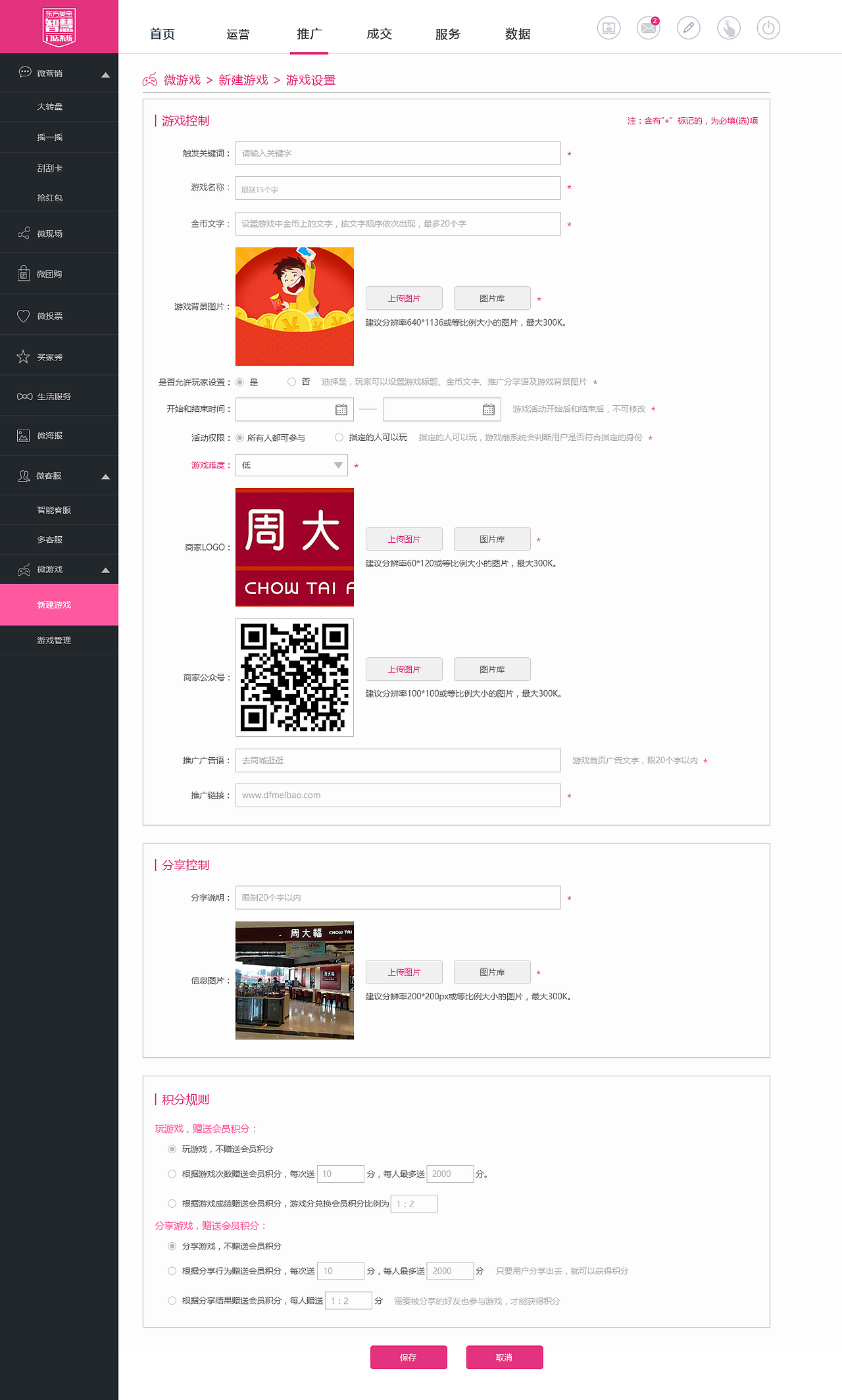
Task: Click 上传图片 for 信息图片
Action: tap(404, 972)
